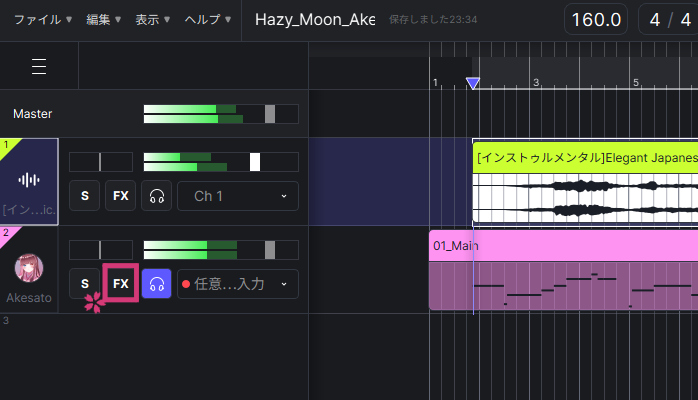
Task: Click the project name Hazy_Moon_Ake field
Action: coord(314,20)
